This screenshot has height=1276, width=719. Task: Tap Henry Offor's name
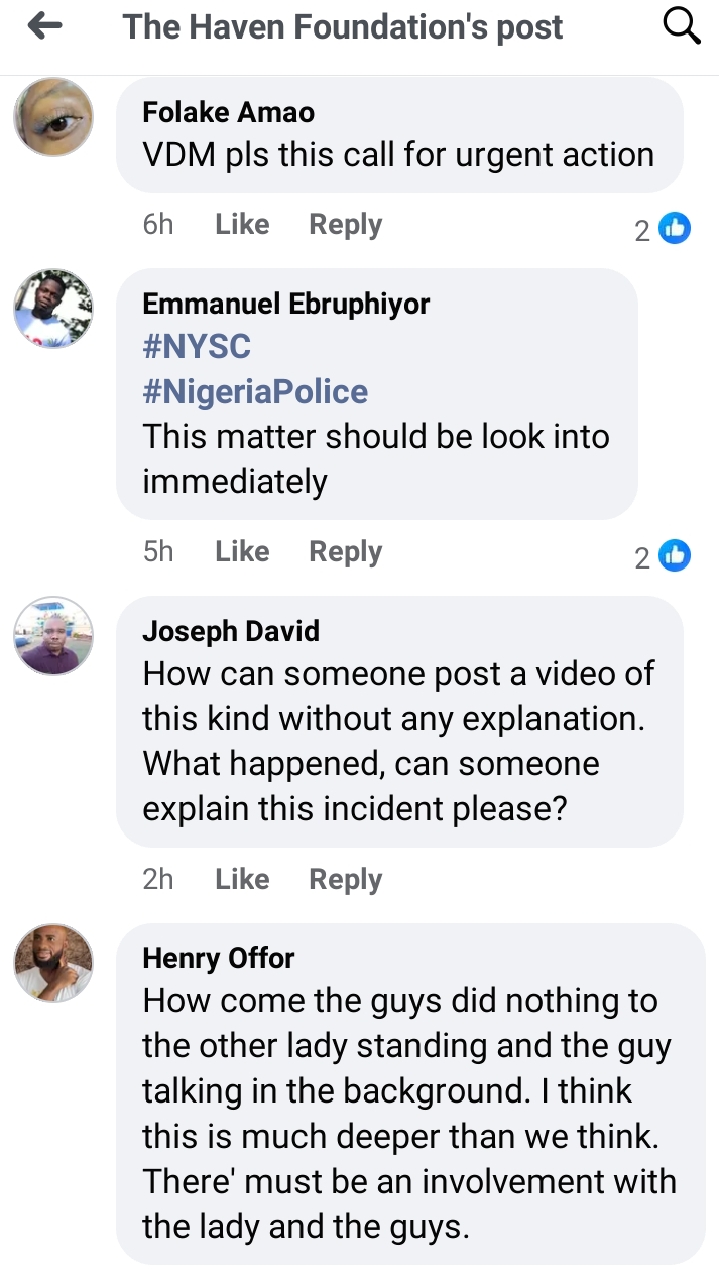[x=218, y=958]
